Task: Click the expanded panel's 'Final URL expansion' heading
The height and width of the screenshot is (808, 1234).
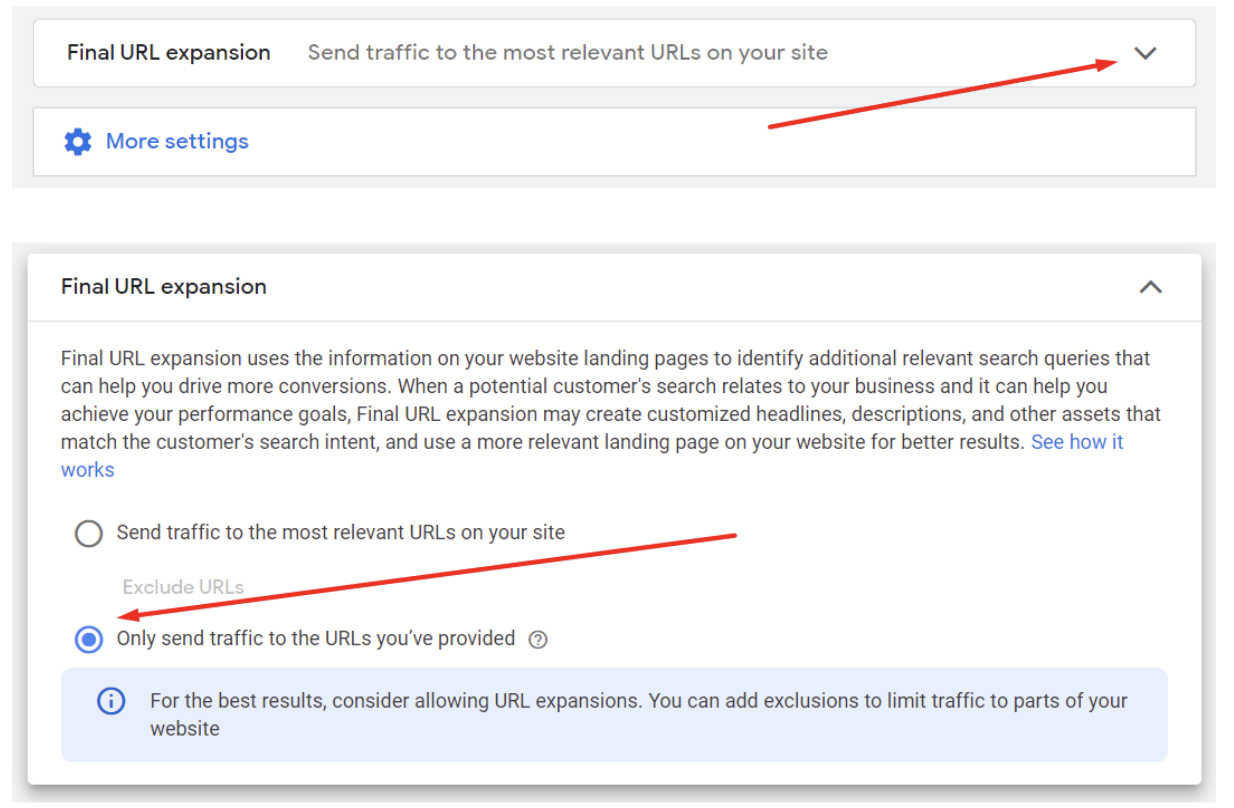Action: tap(164, 286)
